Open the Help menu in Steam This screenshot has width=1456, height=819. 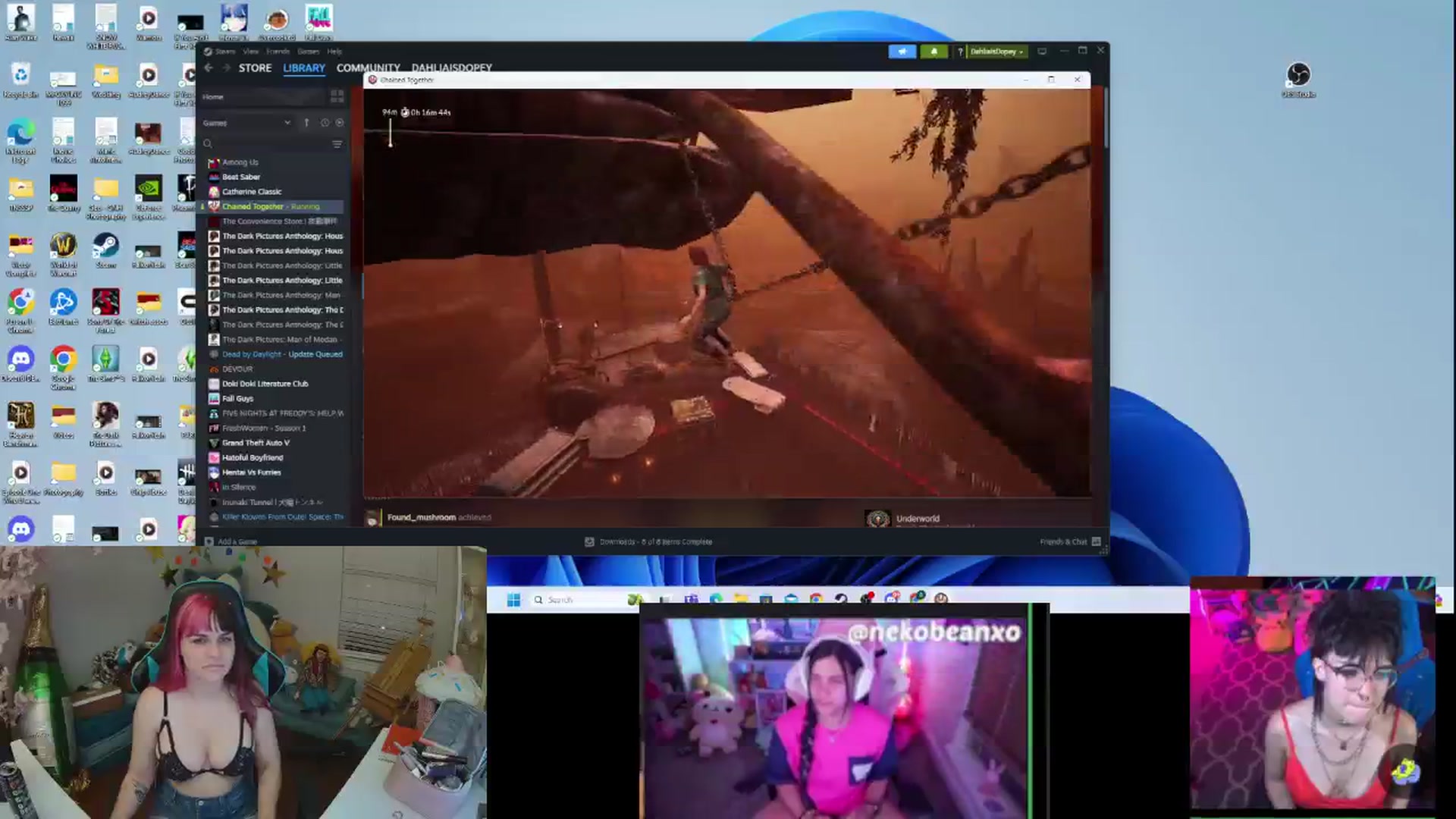(334, 52)
